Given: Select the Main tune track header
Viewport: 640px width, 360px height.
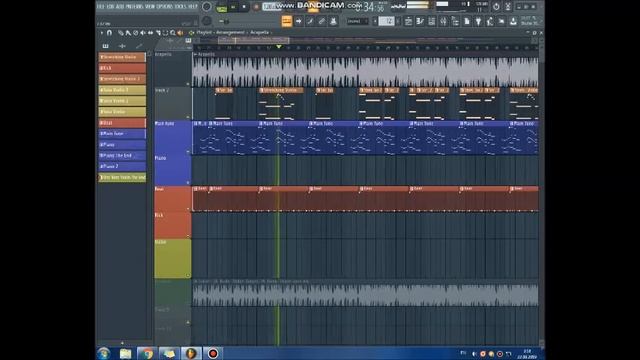Looking at the screenshot, I should click(173, 137).
